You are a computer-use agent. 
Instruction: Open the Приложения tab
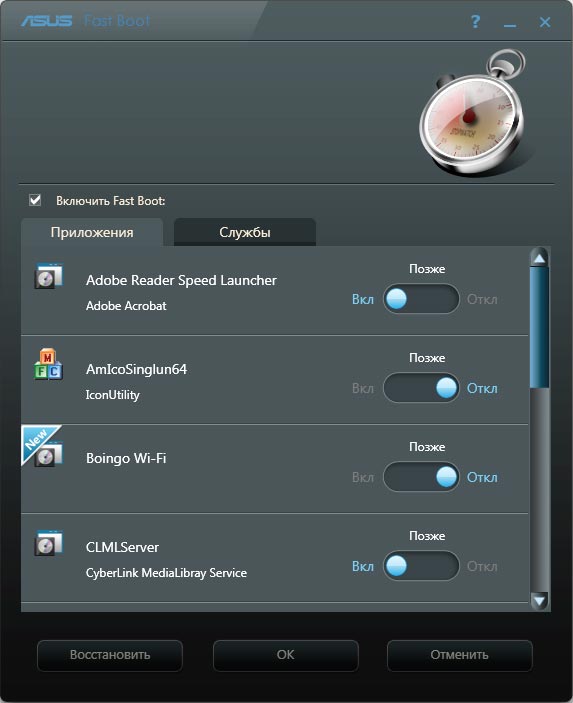click(92, 232)
